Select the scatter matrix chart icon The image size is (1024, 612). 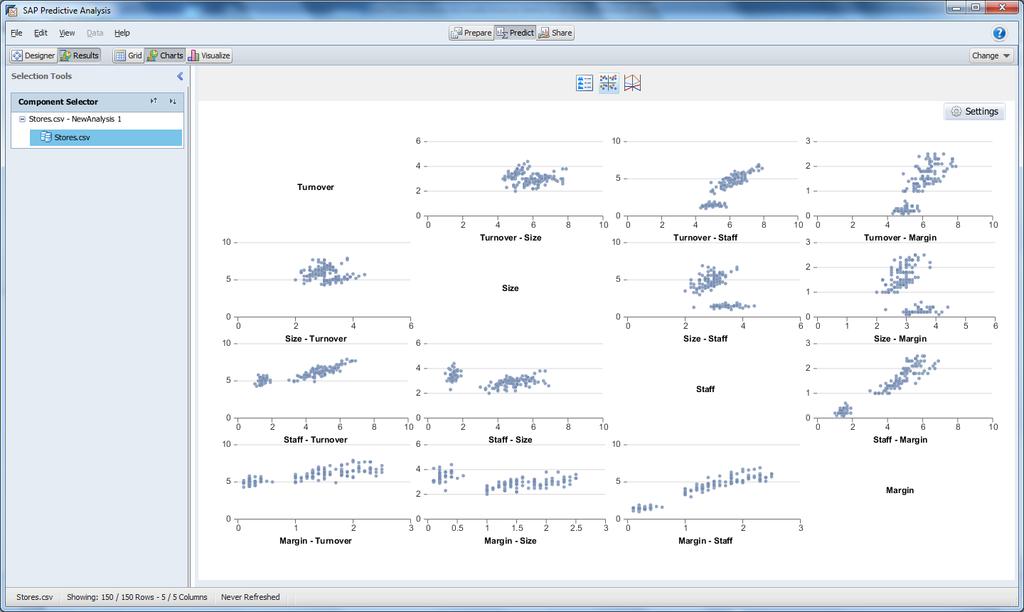[x=609, y=83]
